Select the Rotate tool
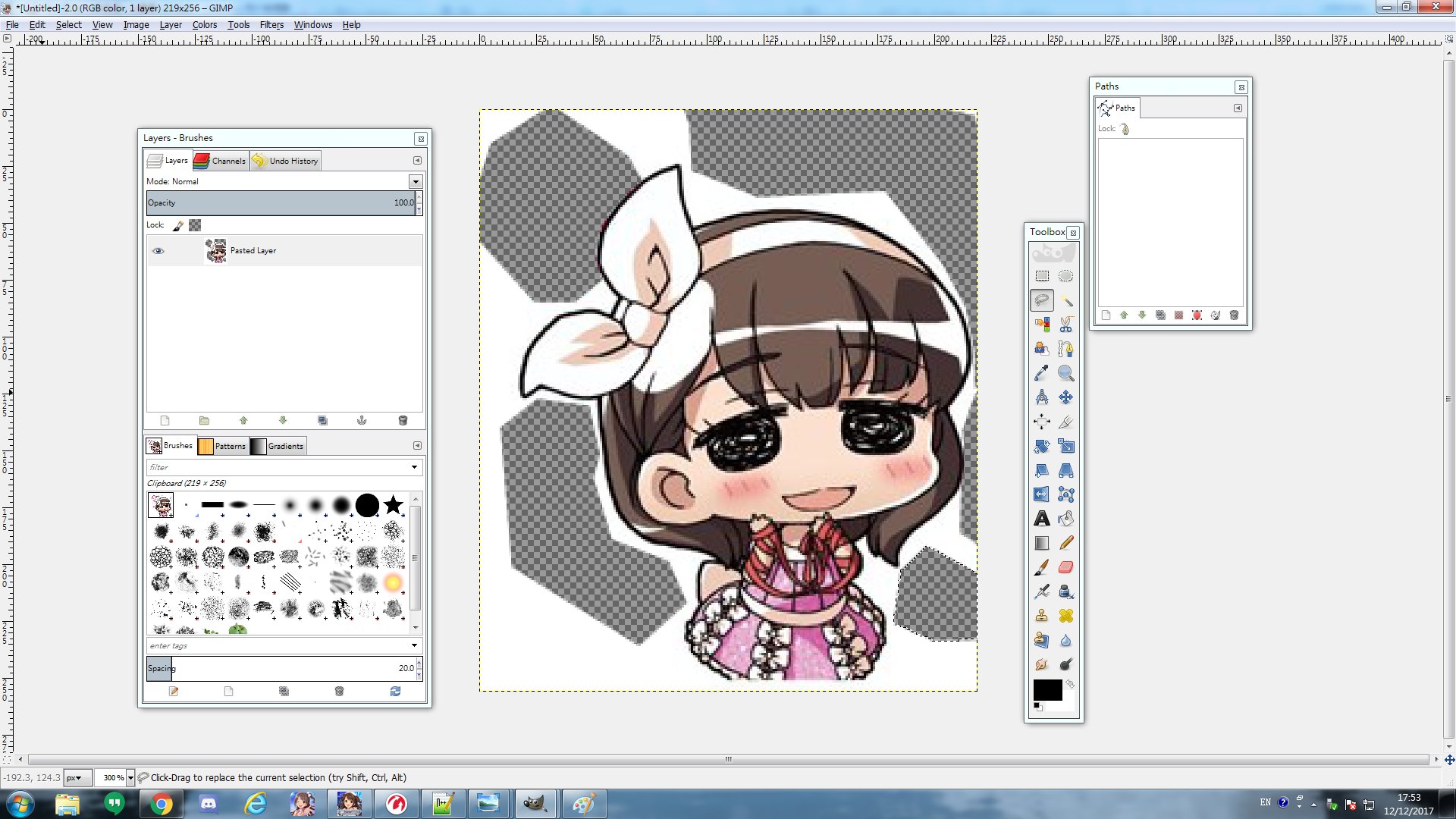The image size is (1456, 819). (x=1042, y=446)
